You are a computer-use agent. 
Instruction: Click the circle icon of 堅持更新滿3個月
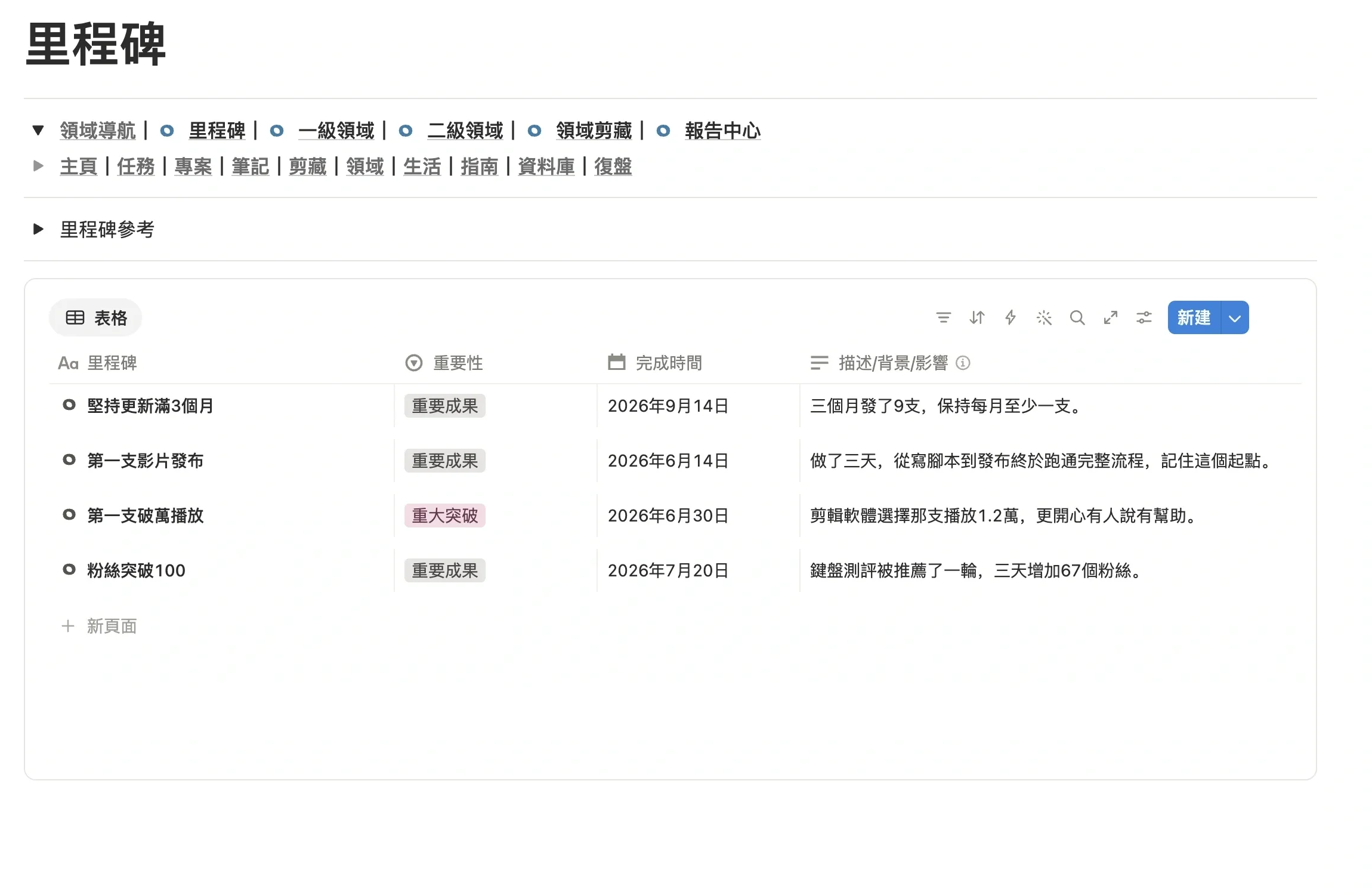pyautogui.click(x=69, y=405)
